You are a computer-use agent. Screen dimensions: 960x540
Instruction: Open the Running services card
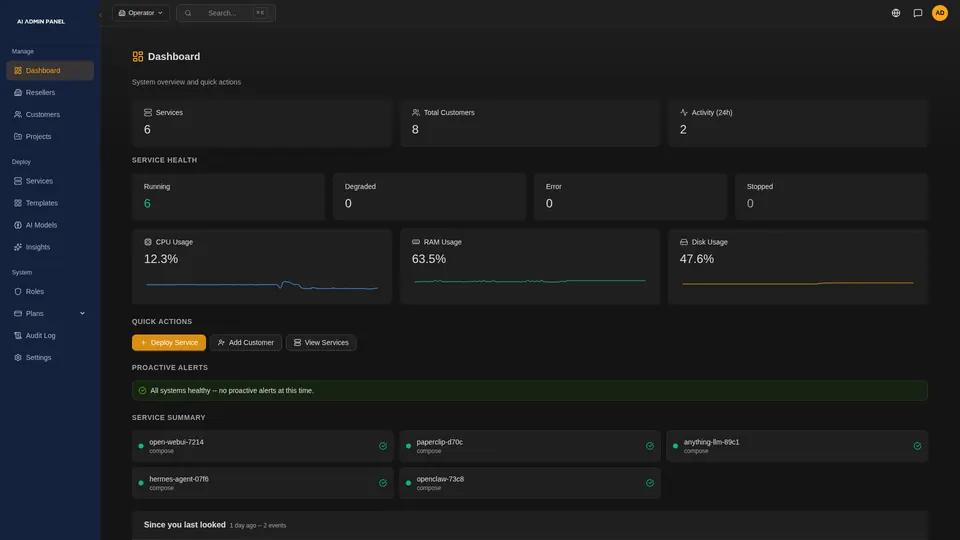(228, 197)
